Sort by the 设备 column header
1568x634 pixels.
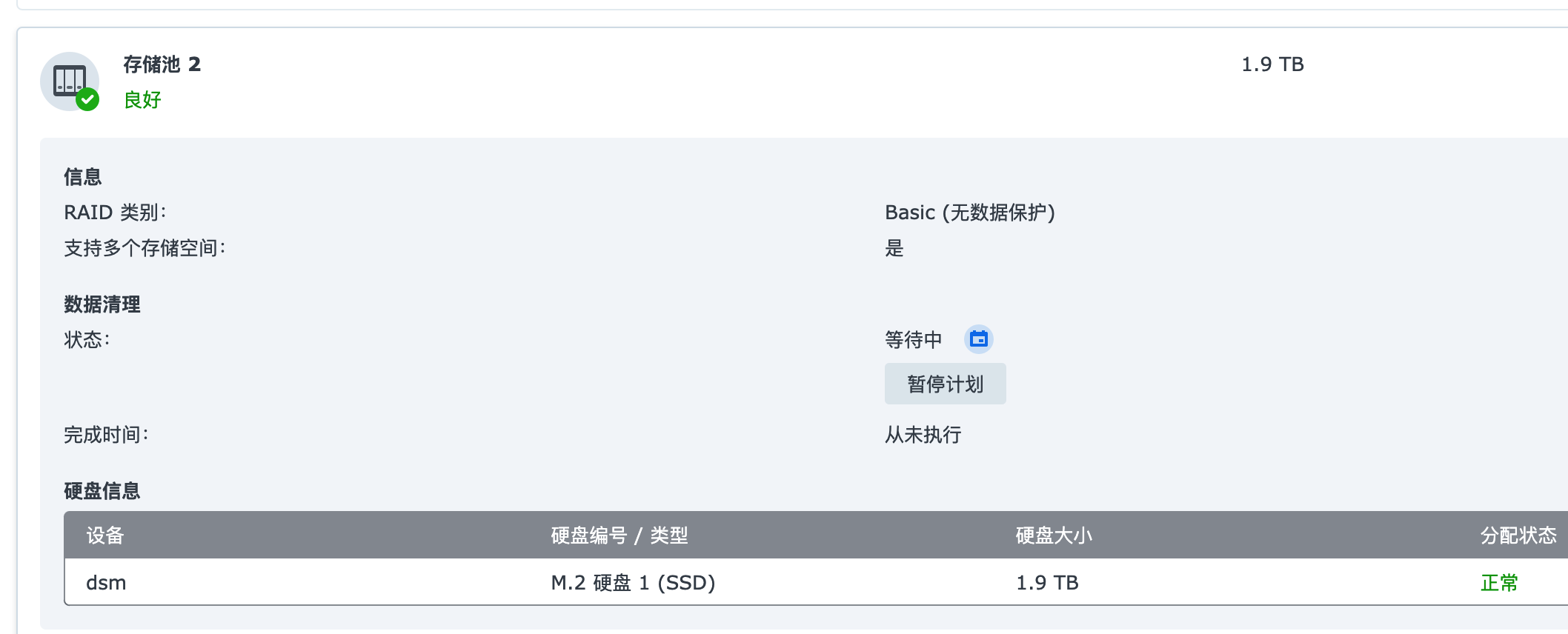[x=105, y=535]
